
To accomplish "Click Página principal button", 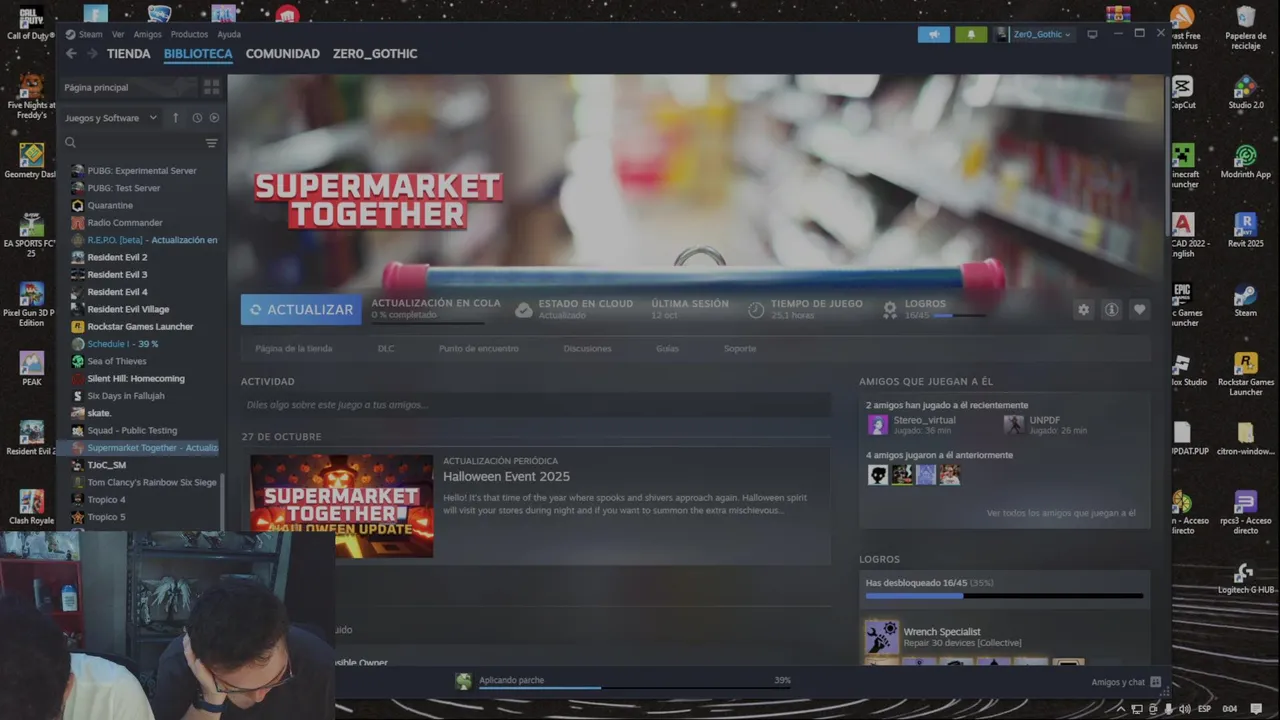I will [128, 87].
